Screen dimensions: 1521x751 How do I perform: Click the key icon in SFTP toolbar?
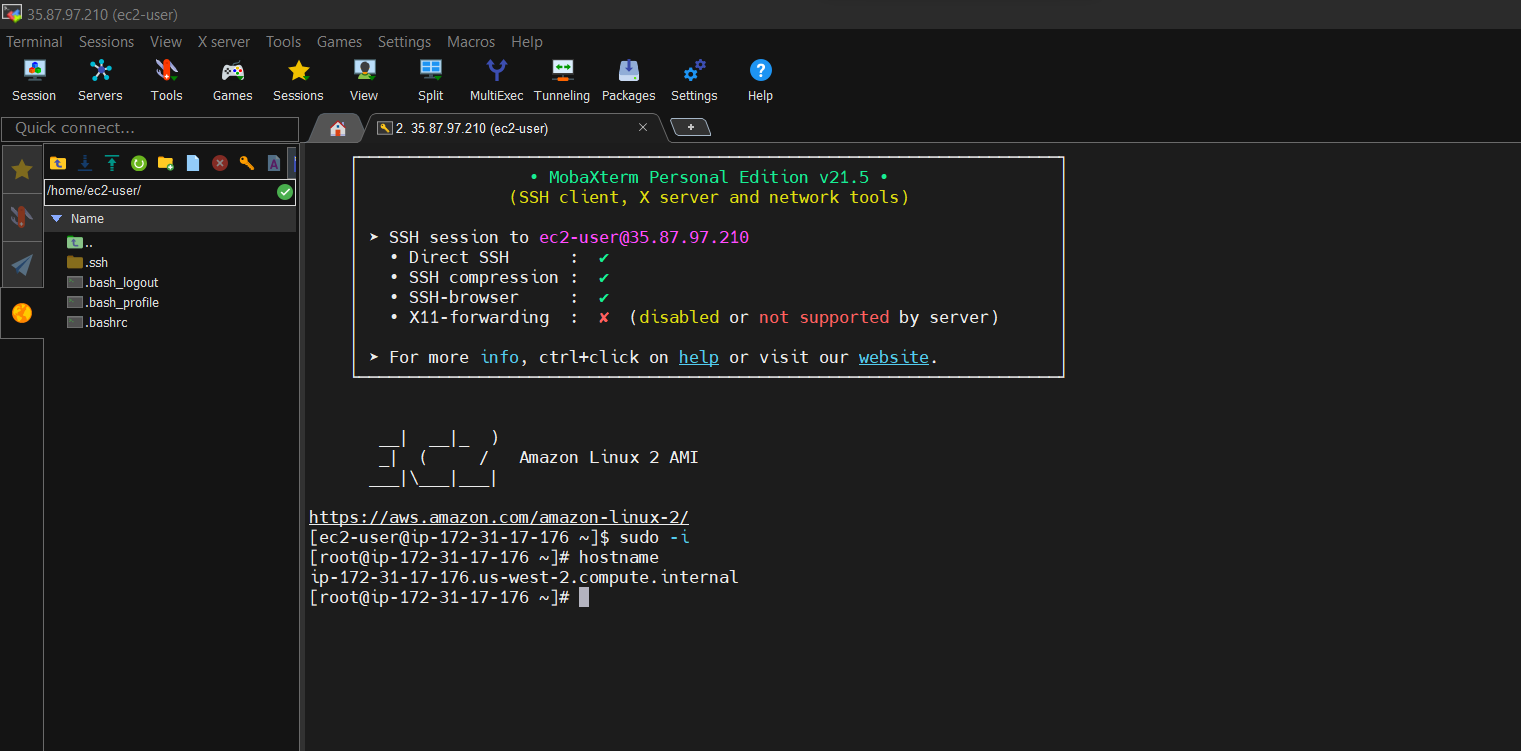(x=247, y=163)
